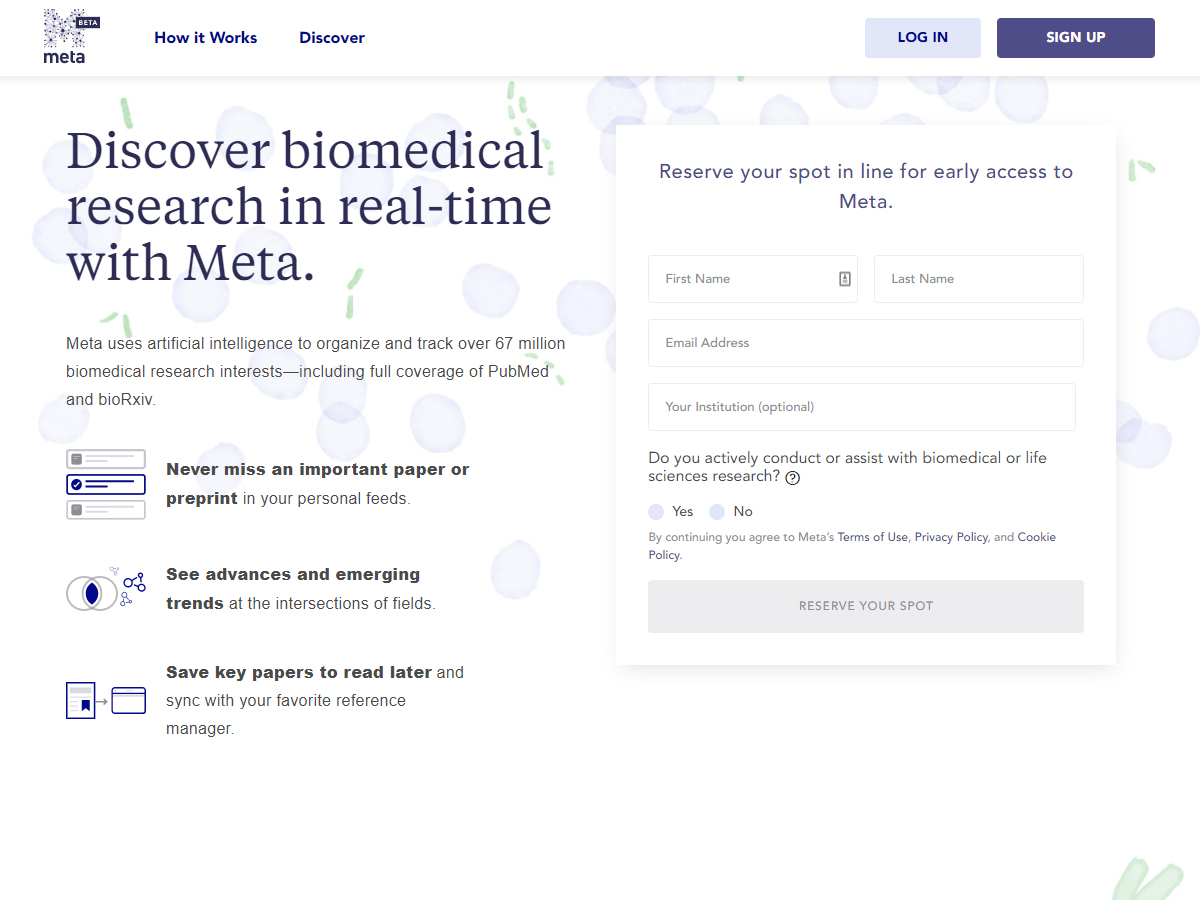Open the How it Works page

coord(205,38)
